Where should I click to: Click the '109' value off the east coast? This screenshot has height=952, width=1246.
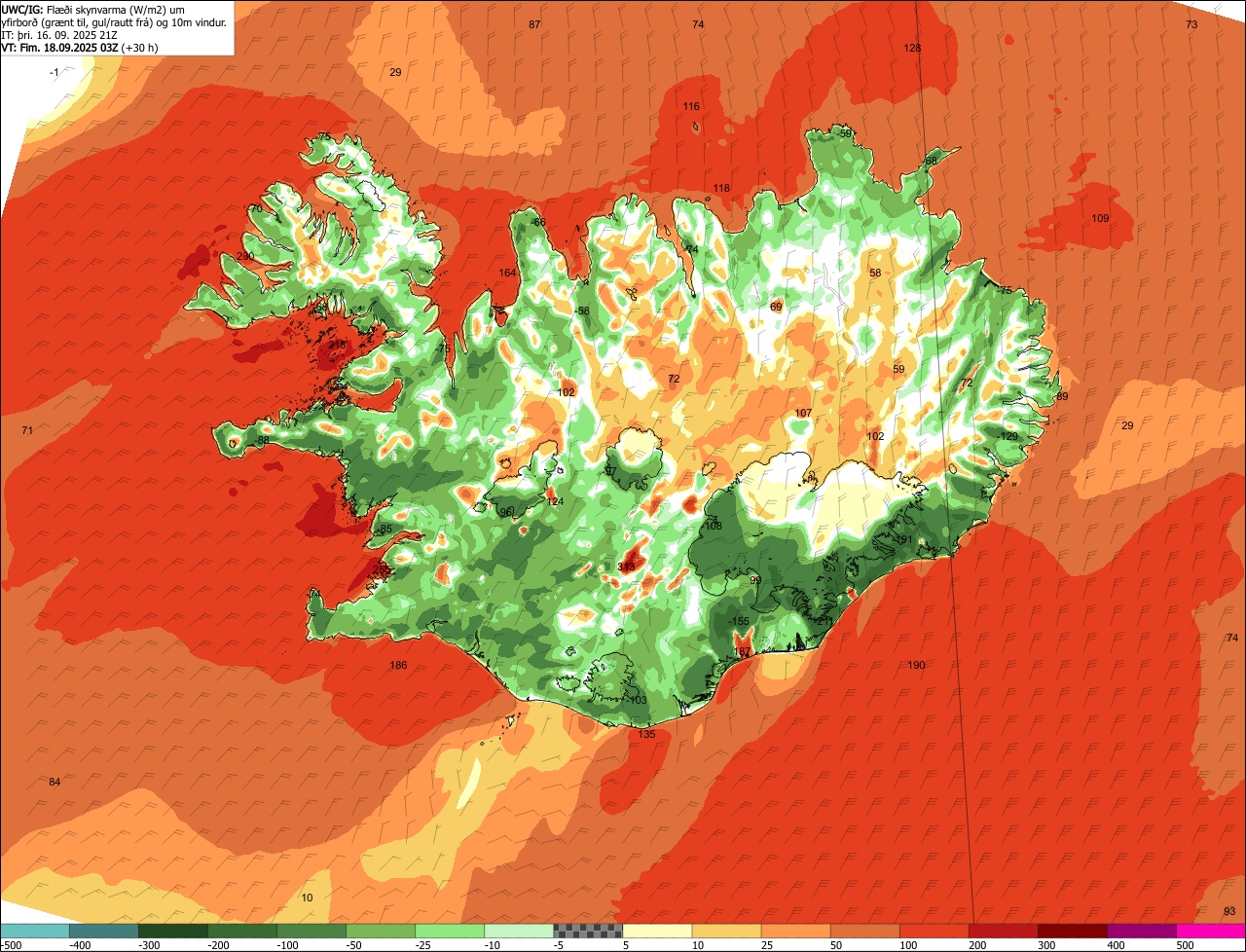click(x=1100, y=218)
